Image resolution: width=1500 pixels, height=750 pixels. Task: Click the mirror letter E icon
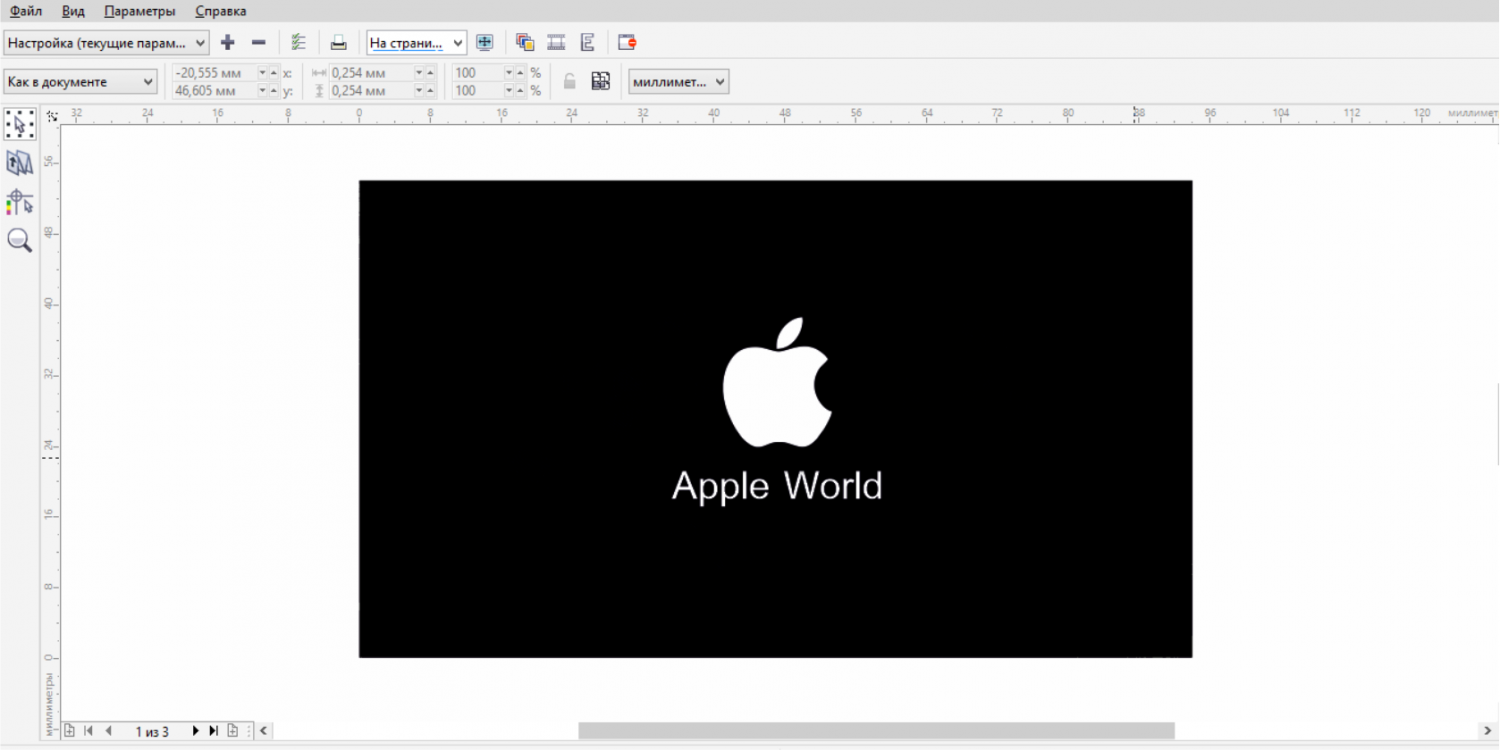pos(588,42)
